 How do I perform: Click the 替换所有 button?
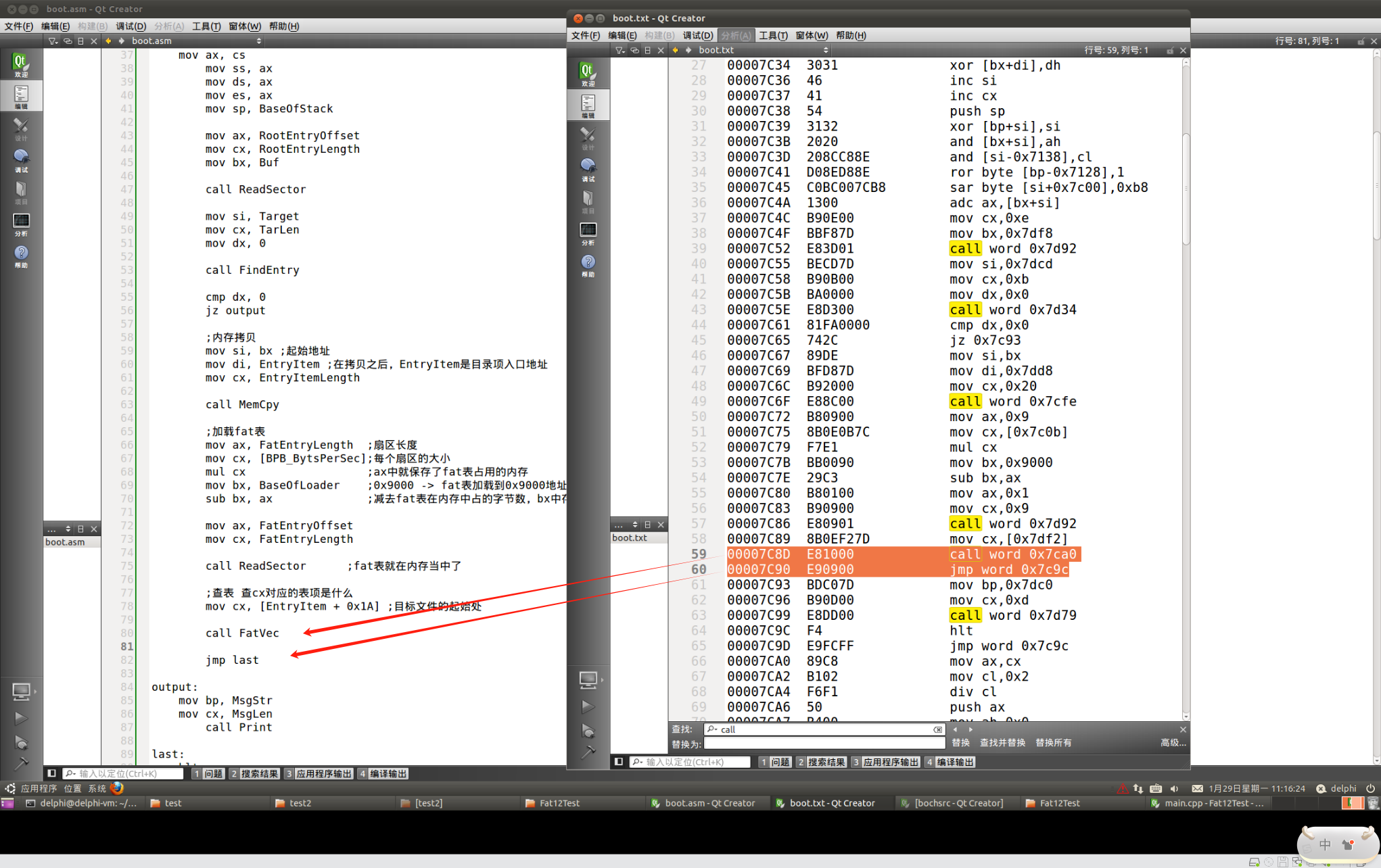1053,742
